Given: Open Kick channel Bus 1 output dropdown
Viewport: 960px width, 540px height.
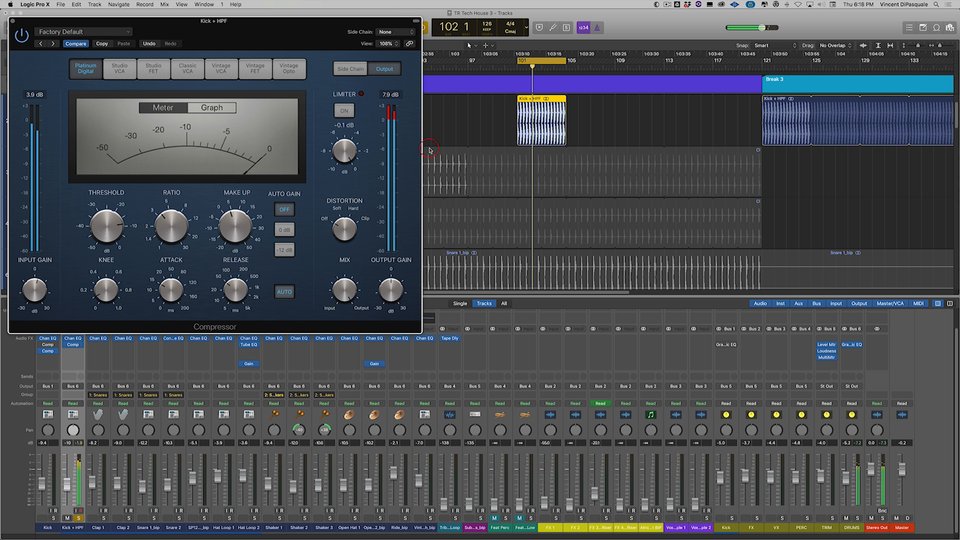Looking at the screenshot, I should tap(48, 386).
